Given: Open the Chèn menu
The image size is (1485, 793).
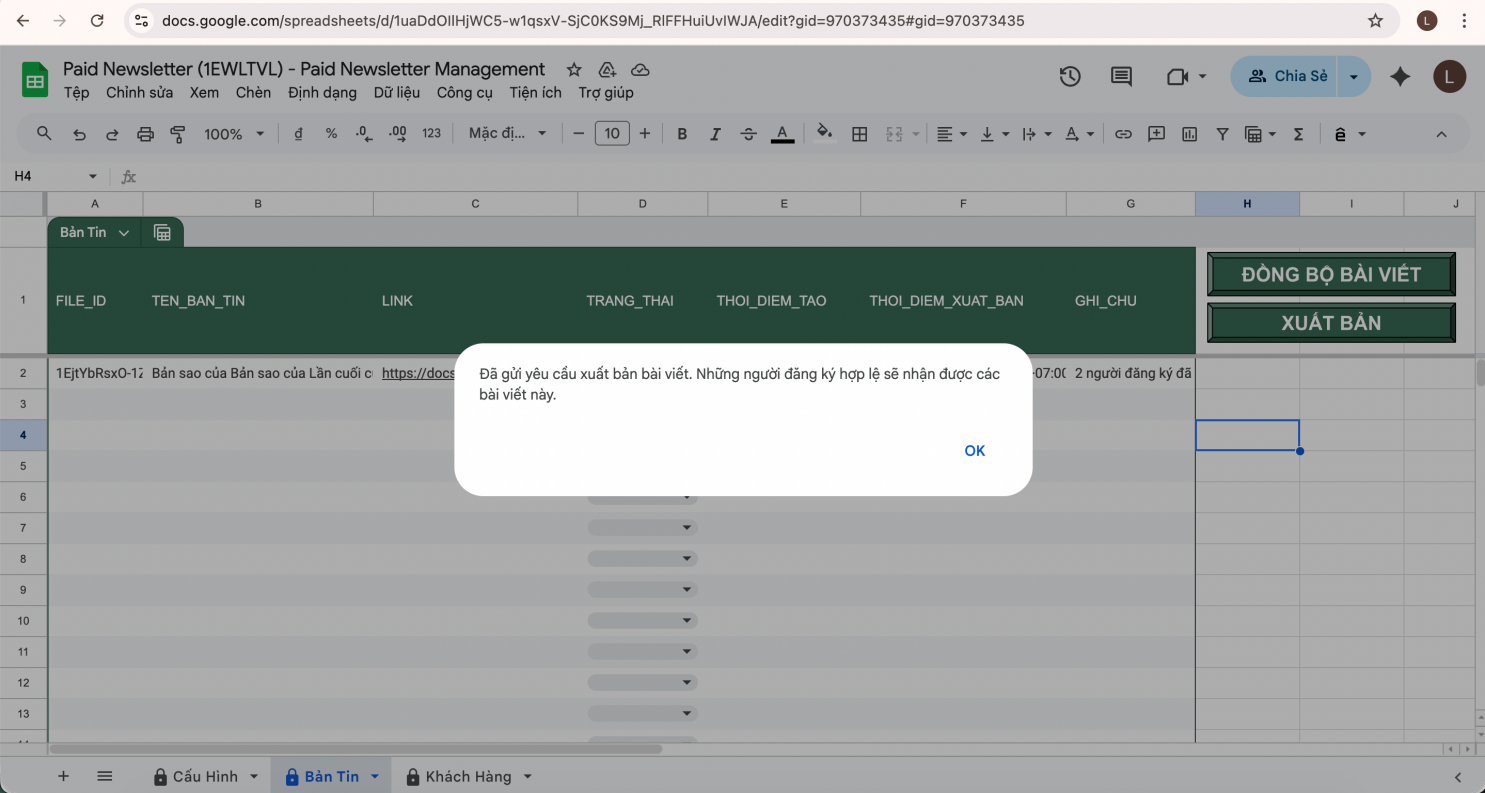Looking at the screenshot, I should [253, 92].
